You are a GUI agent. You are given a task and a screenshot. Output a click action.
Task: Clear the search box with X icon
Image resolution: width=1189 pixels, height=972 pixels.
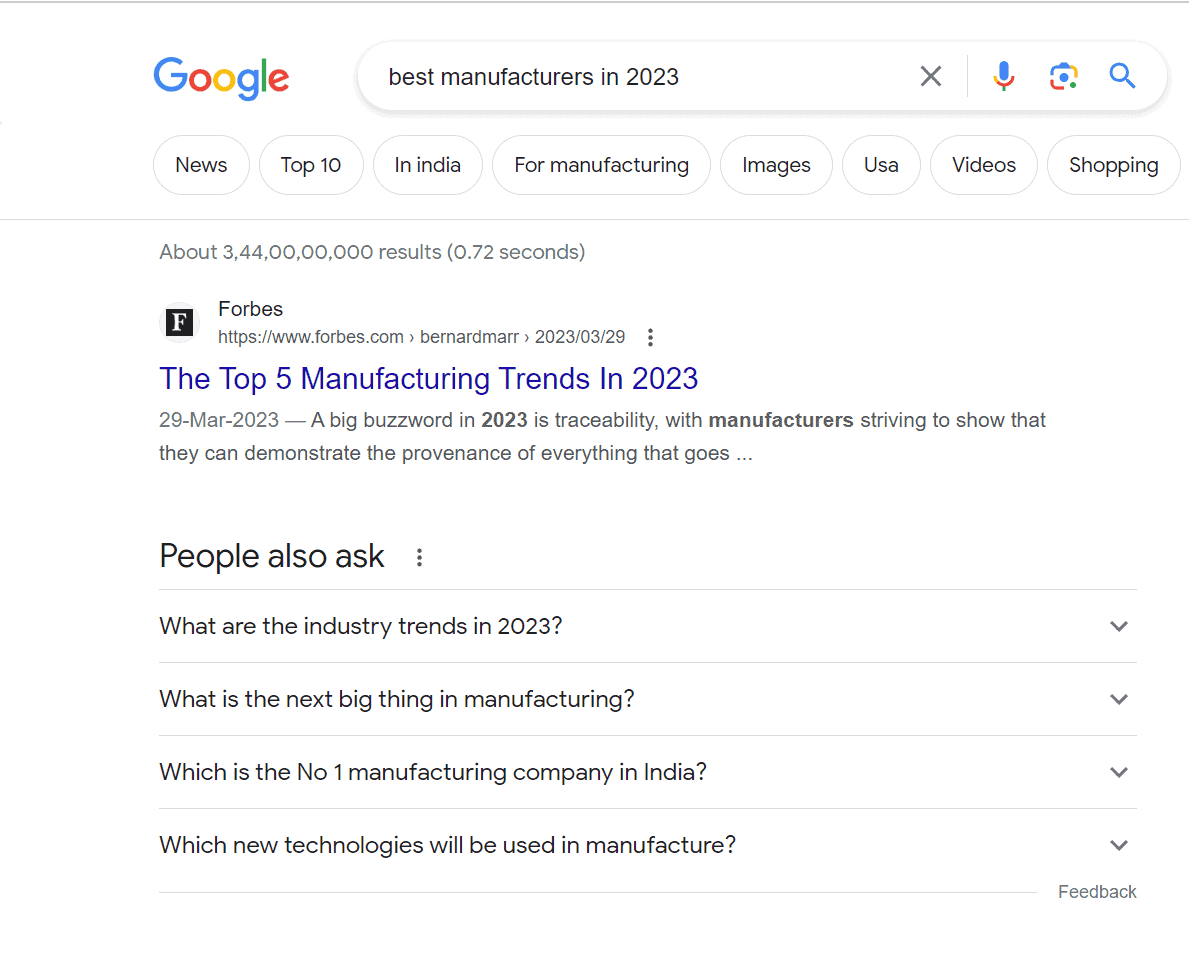coord(930,76)
